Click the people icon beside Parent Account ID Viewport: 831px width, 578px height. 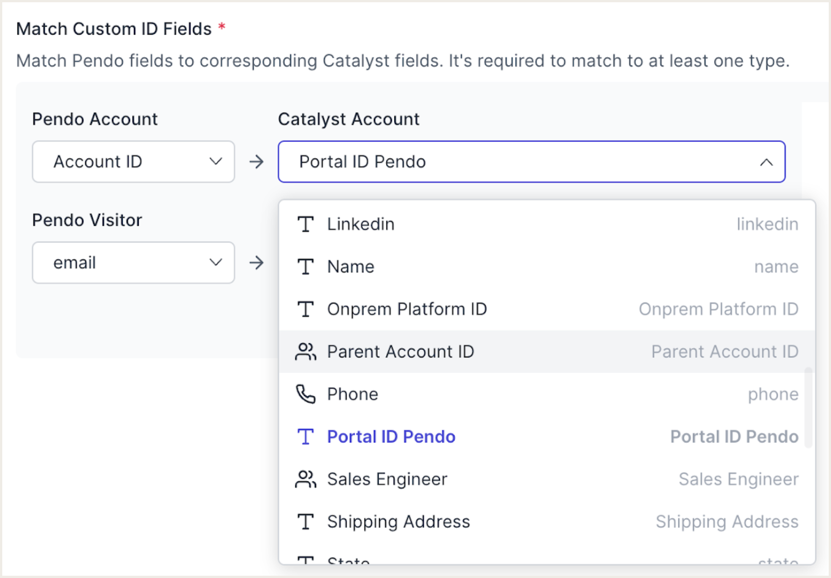[306, 352]
